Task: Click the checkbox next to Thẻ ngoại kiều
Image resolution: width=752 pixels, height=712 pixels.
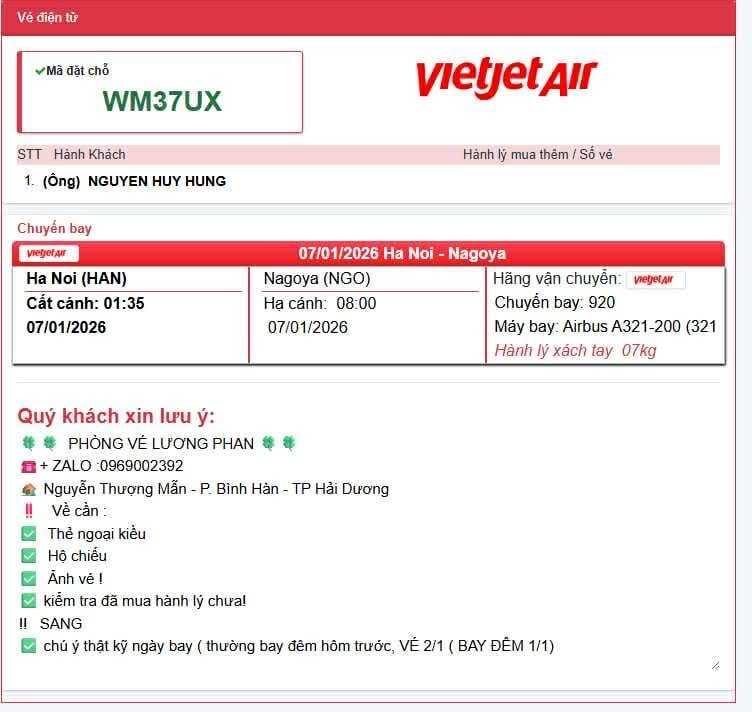Action: pyautogui.click(x=28, y=534)
